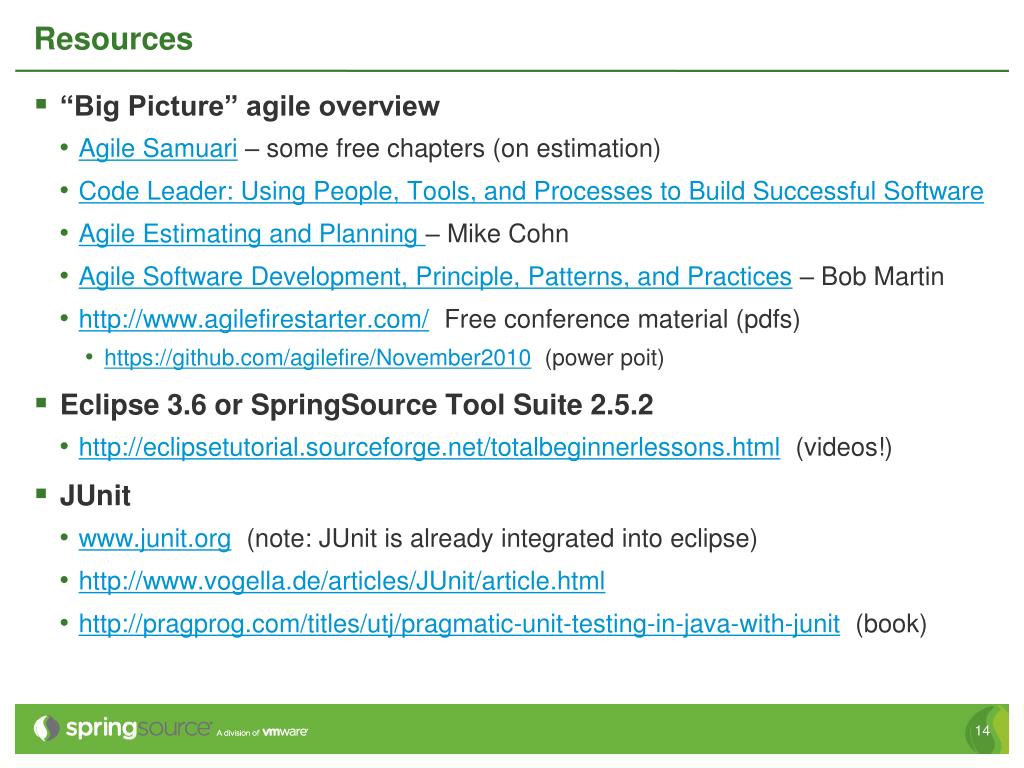Open the Code Leader book link

[x=531, y=191]
